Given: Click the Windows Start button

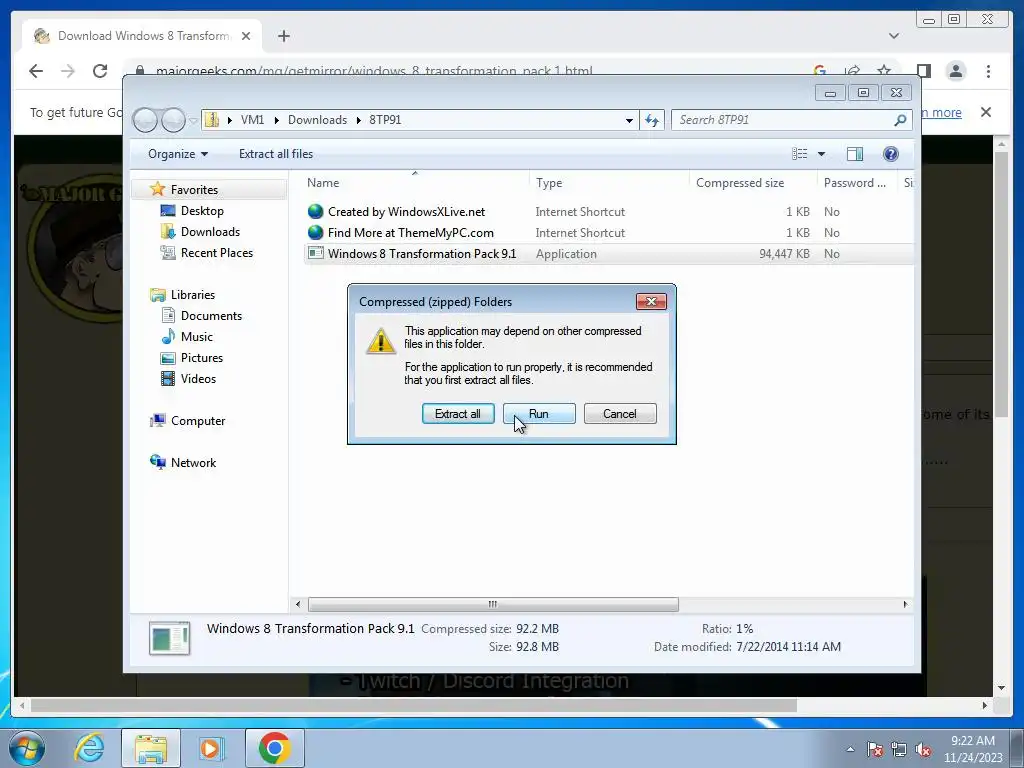Looking at the screenshot, I should point(27,748).
